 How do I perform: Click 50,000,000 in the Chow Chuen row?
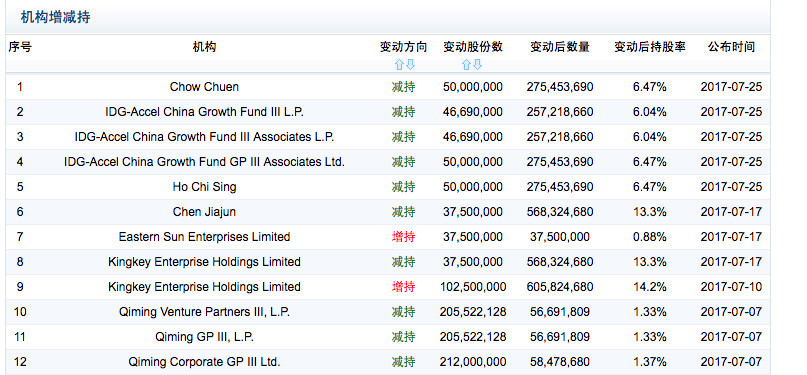click(x=473, y=87)
